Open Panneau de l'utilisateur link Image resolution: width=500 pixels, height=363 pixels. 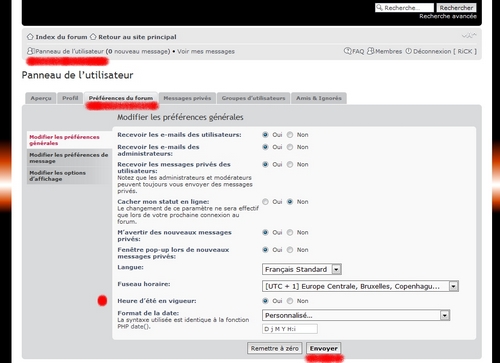70,51
